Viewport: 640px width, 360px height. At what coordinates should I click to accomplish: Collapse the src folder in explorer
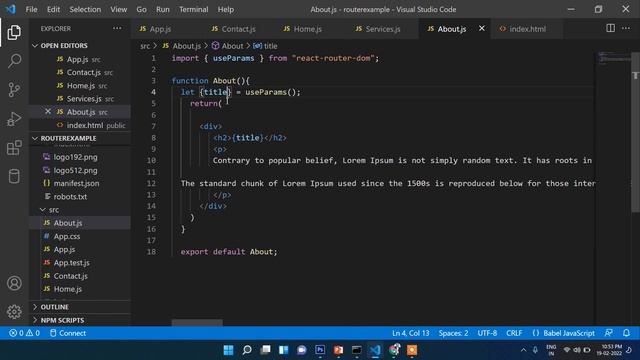[x=80, y=209]
